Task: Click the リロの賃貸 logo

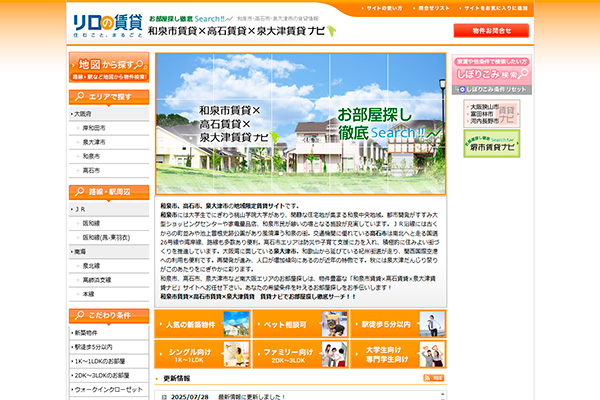Action: coord(108,25)
